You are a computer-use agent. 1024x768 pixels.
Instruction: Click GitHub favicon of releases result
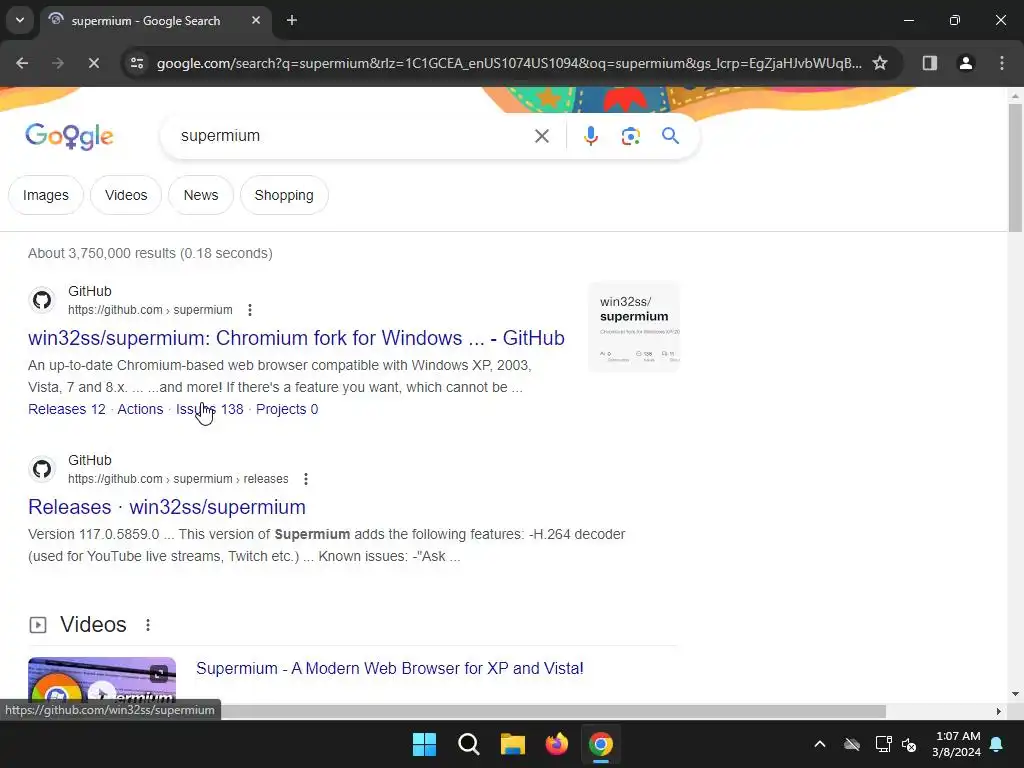click(x=42, y=470)
